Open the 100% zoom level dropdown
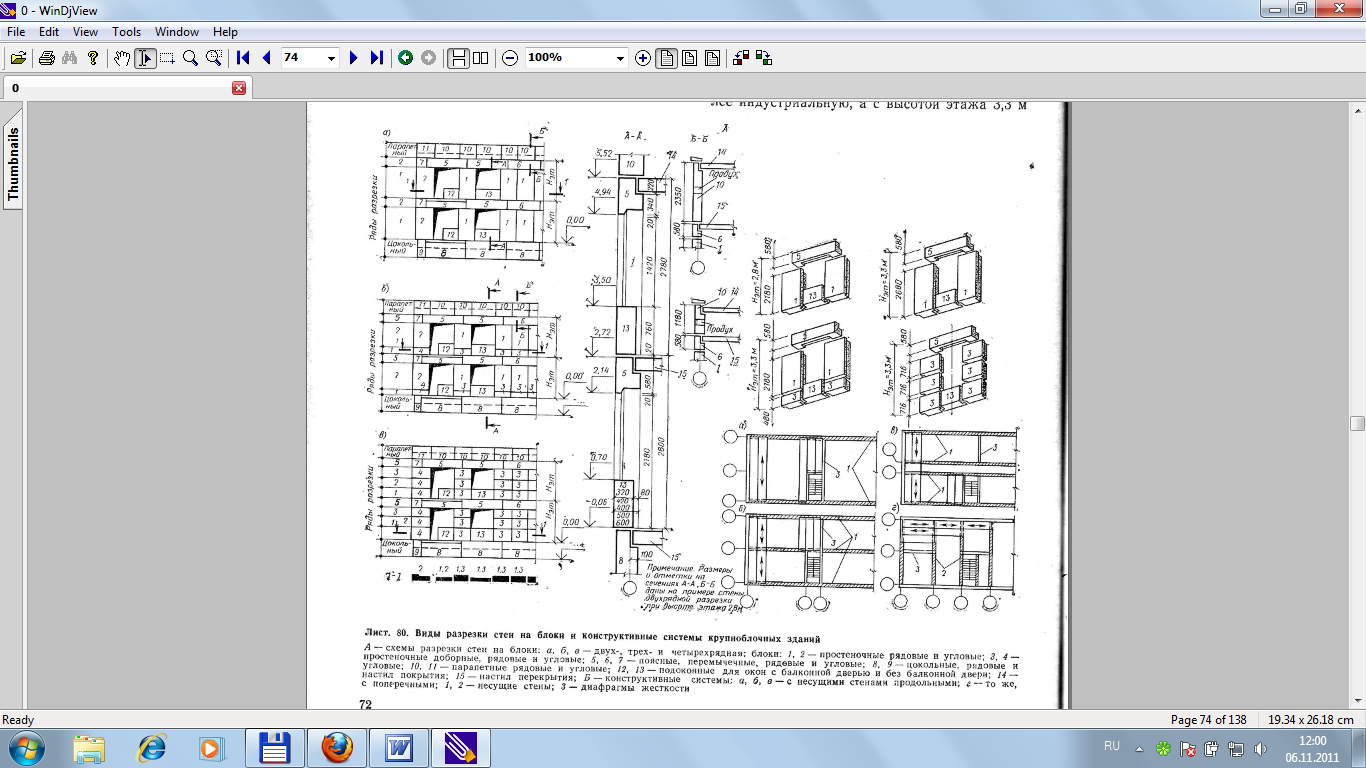 (621, 58)
